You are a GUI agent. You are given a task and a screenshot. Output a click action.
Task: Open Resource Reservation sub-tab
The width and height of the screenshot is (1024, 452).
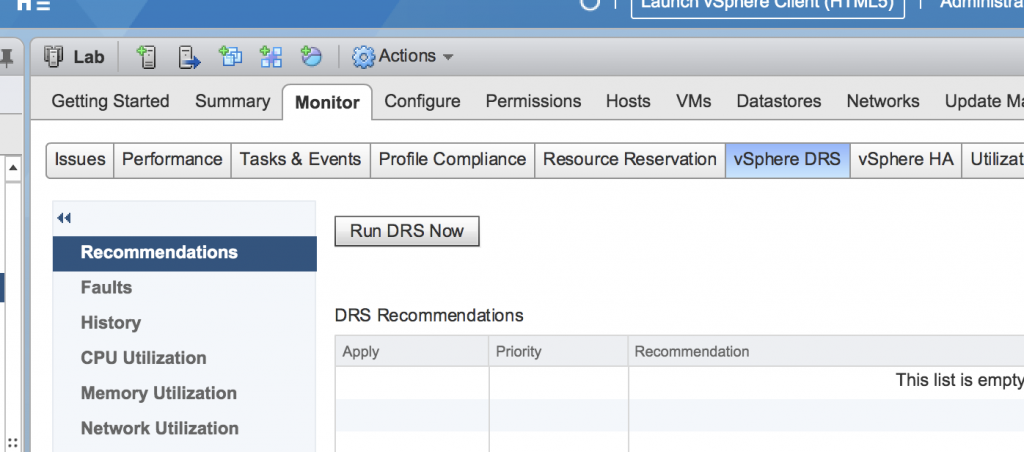630,160
